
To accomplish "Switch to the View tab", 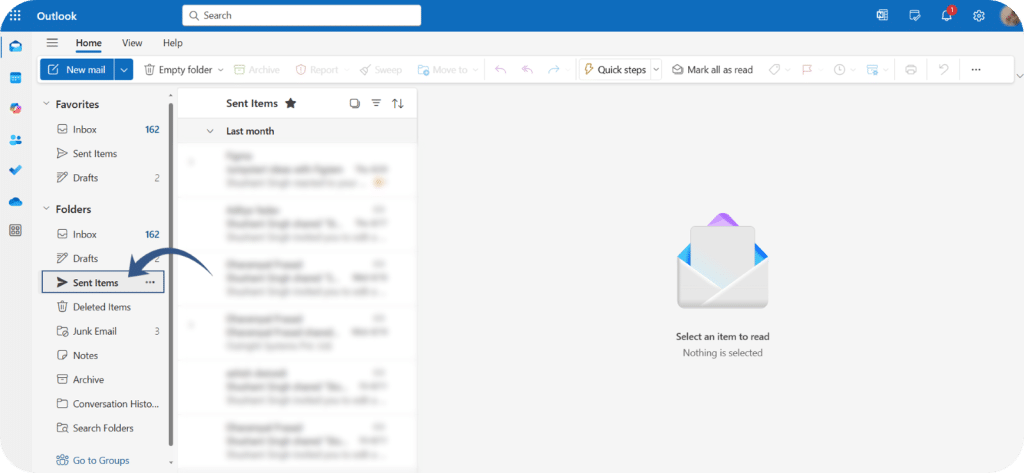I will 132,43.
